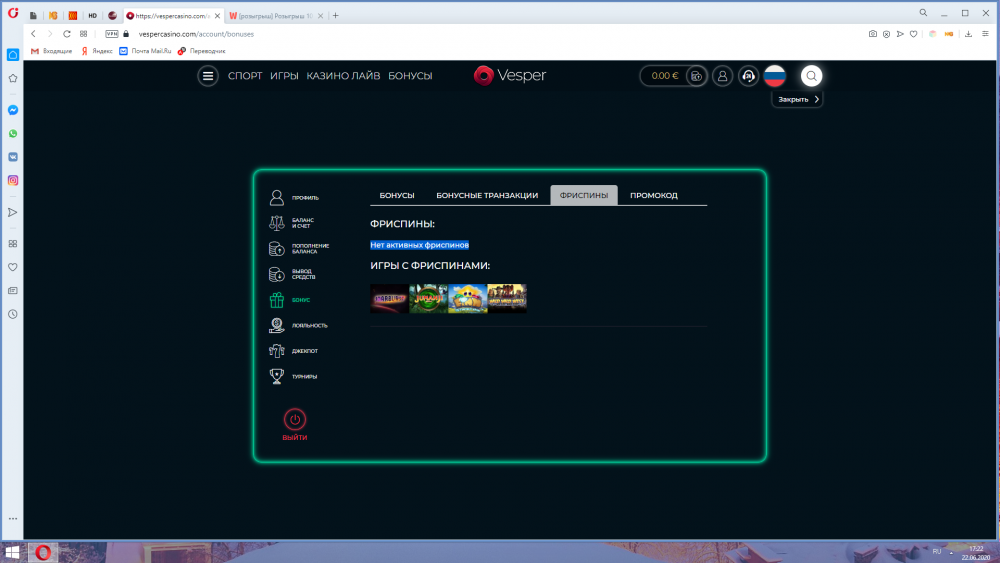The height and width of the screenshot is (563, 1000).
Task: Switch to the Бонусные транзакции tab
Action: click(x=487, y=195)
